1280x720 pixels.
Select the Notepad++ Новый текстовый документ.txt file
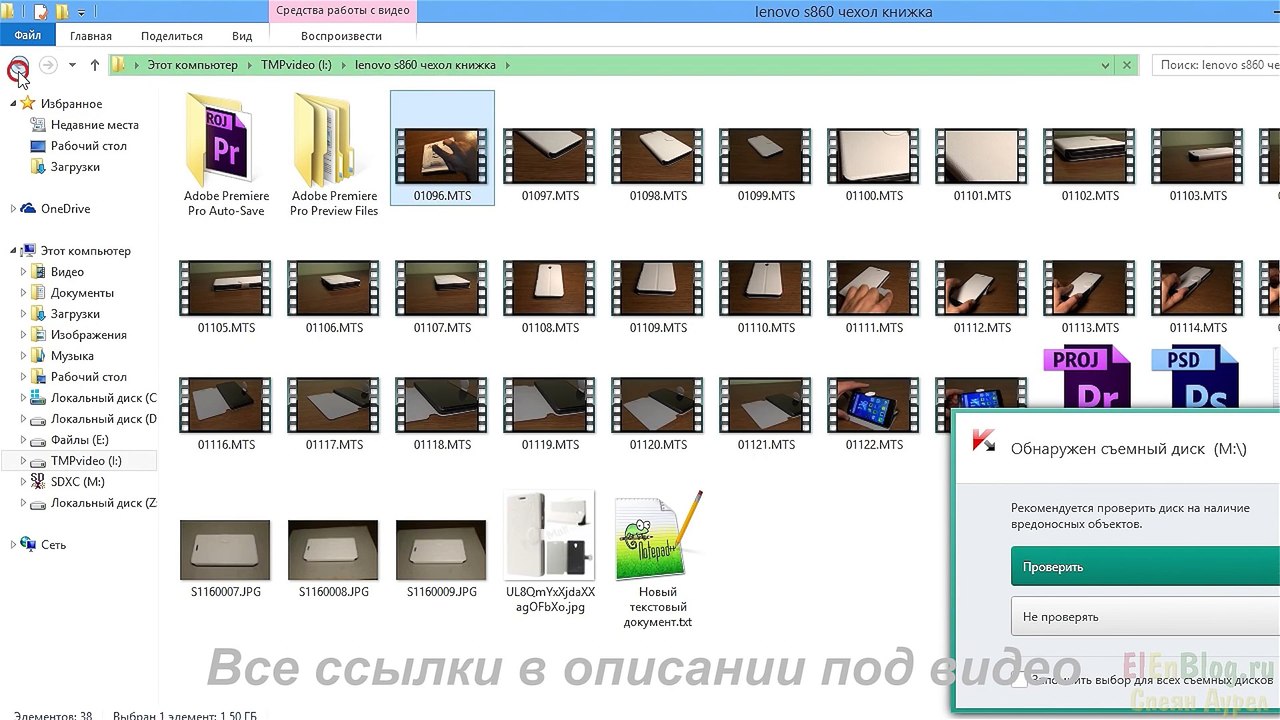tap(658, 560)
